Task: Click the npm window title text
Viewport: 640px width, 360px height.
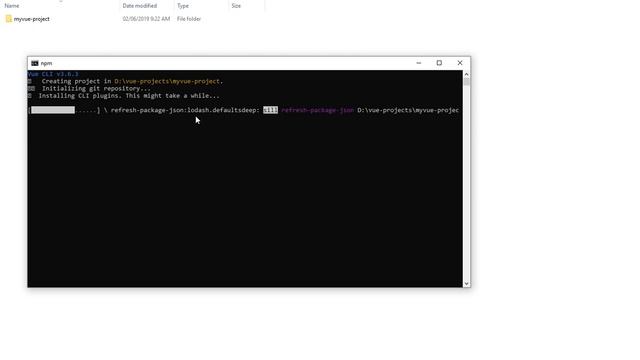Action: [47, 63]
